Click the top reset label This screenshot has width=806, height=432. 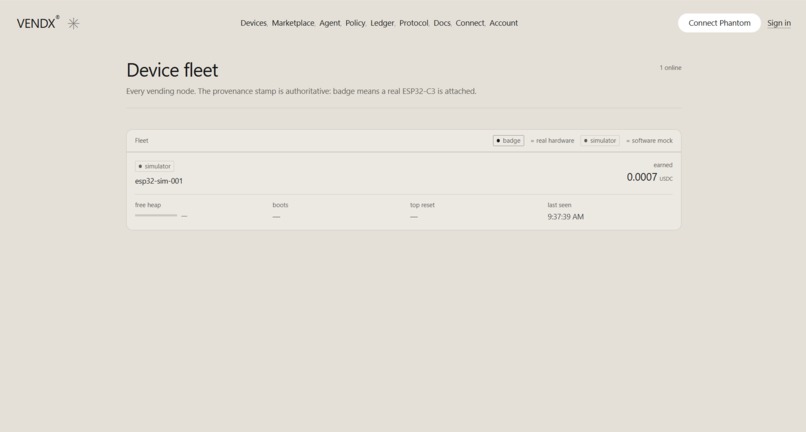(x=422, y=205)
